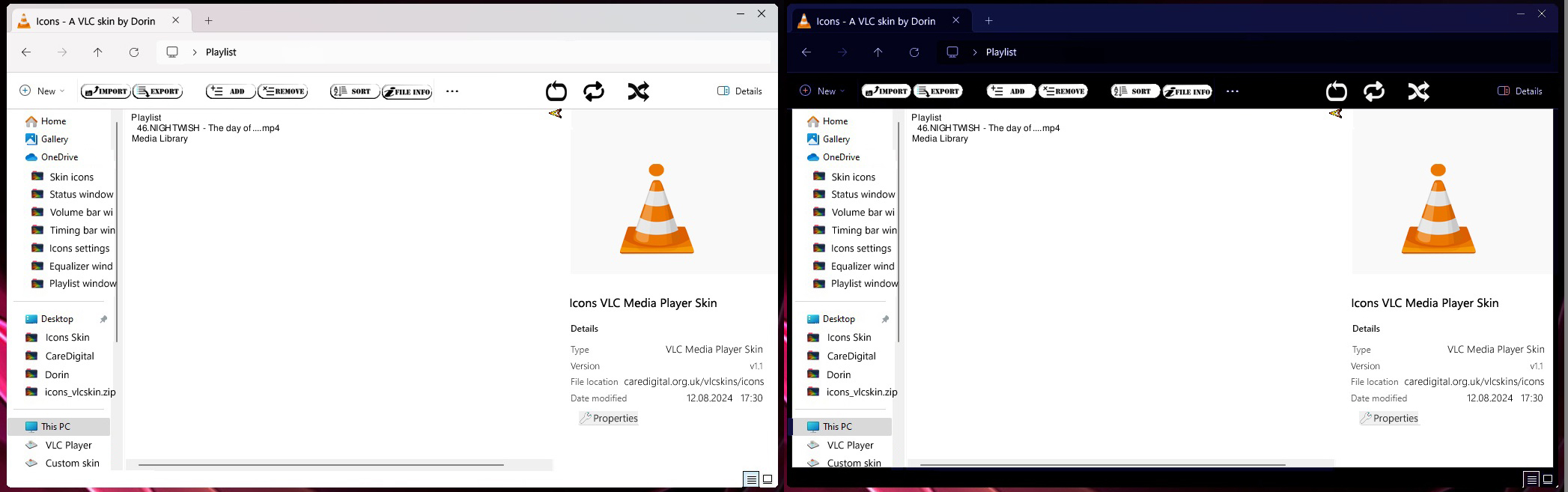The image size is (1568, 492).
Task: Select This PC in the dark window sidebar
Action: click(x=842, y=427)
